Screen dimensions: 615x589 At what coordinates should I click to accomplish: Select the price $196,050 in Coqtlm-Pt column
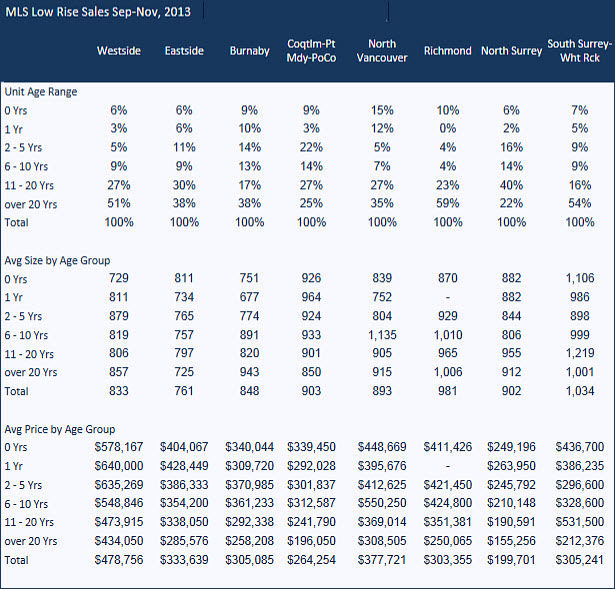coord(311,541)
